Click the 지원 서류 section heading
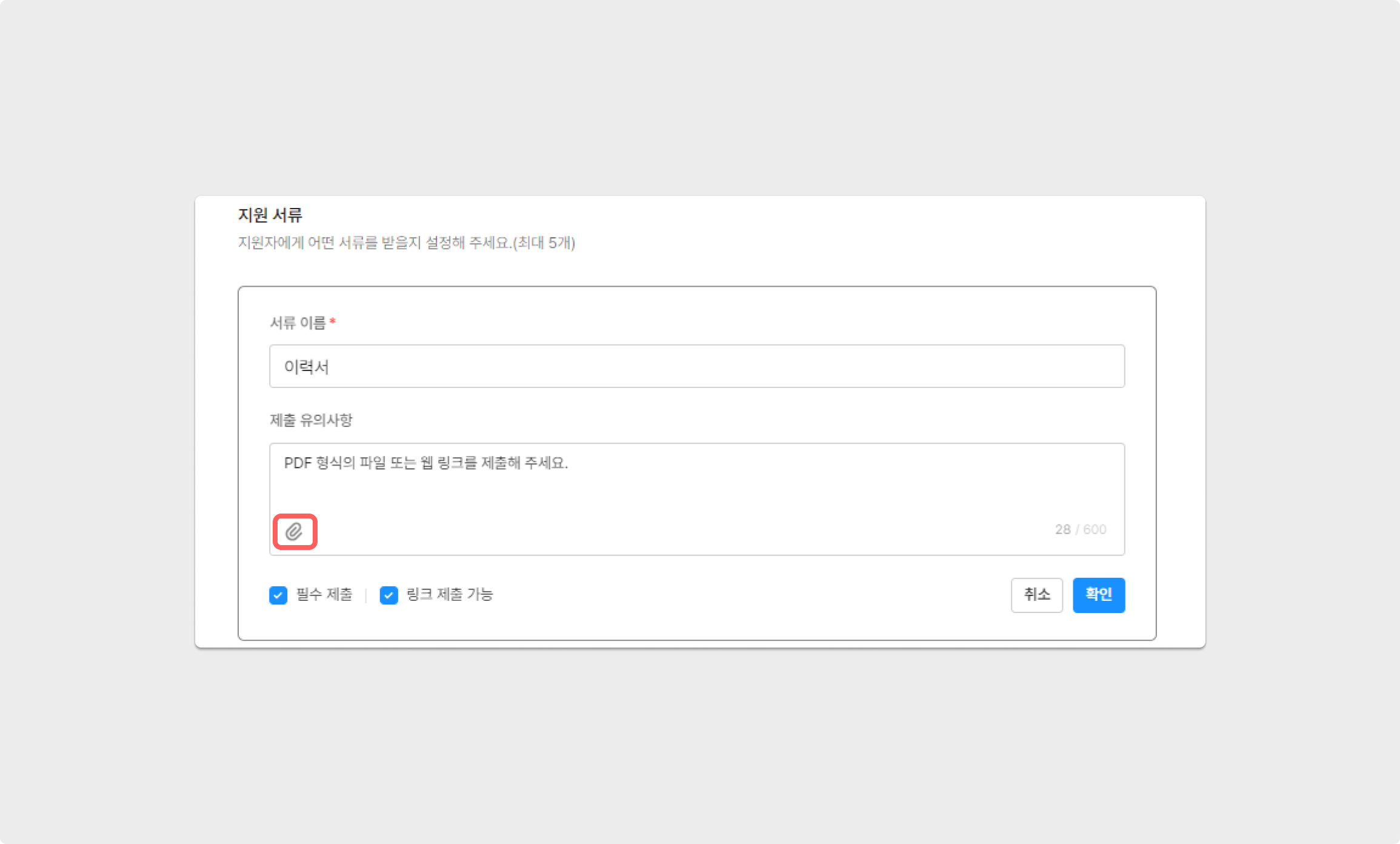Screen dimensions: 1400x844 (270, 215)
